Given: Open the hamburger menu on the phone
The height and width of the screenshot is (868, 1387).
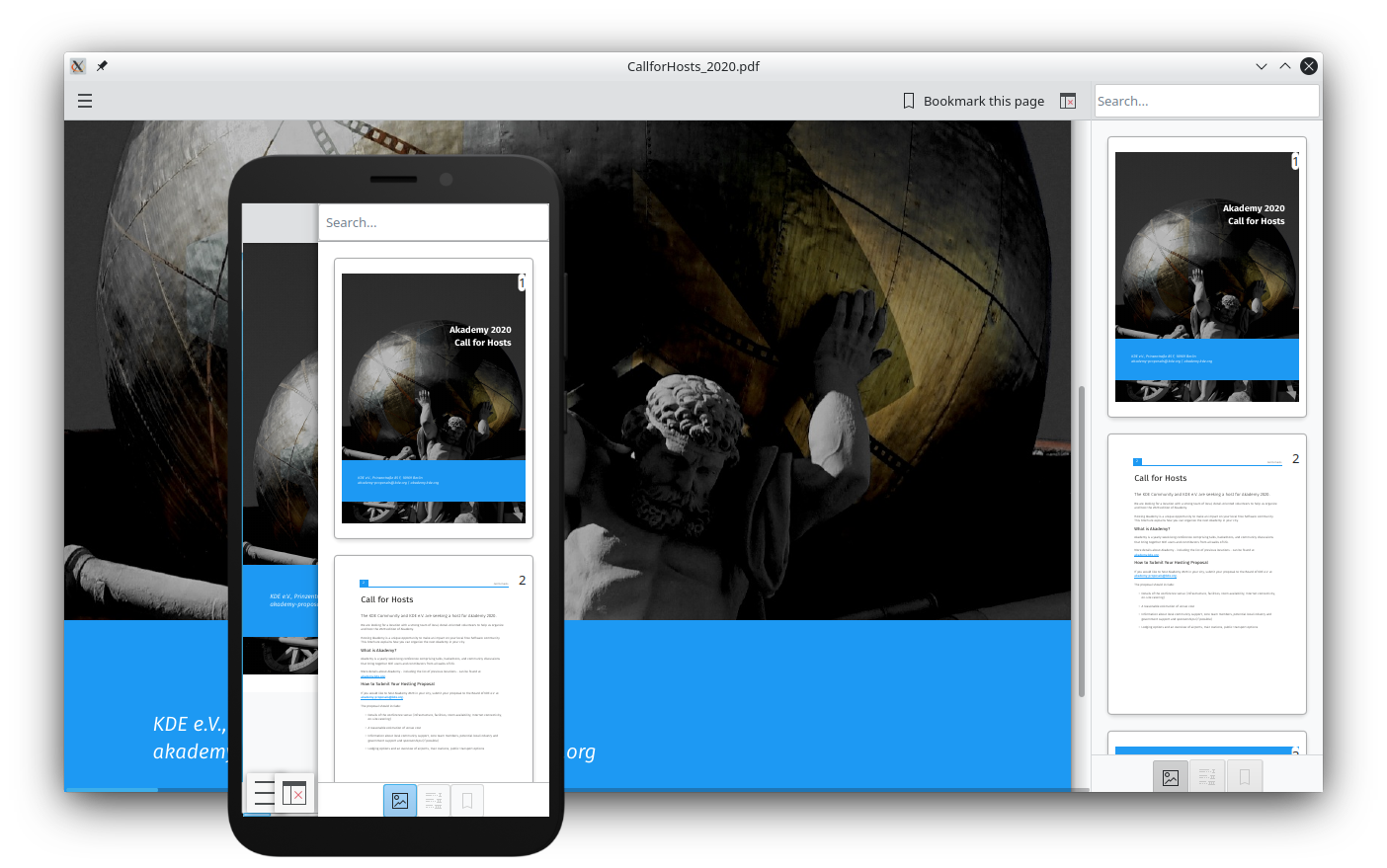Looking at the screenshot, I should pos(264,793).
